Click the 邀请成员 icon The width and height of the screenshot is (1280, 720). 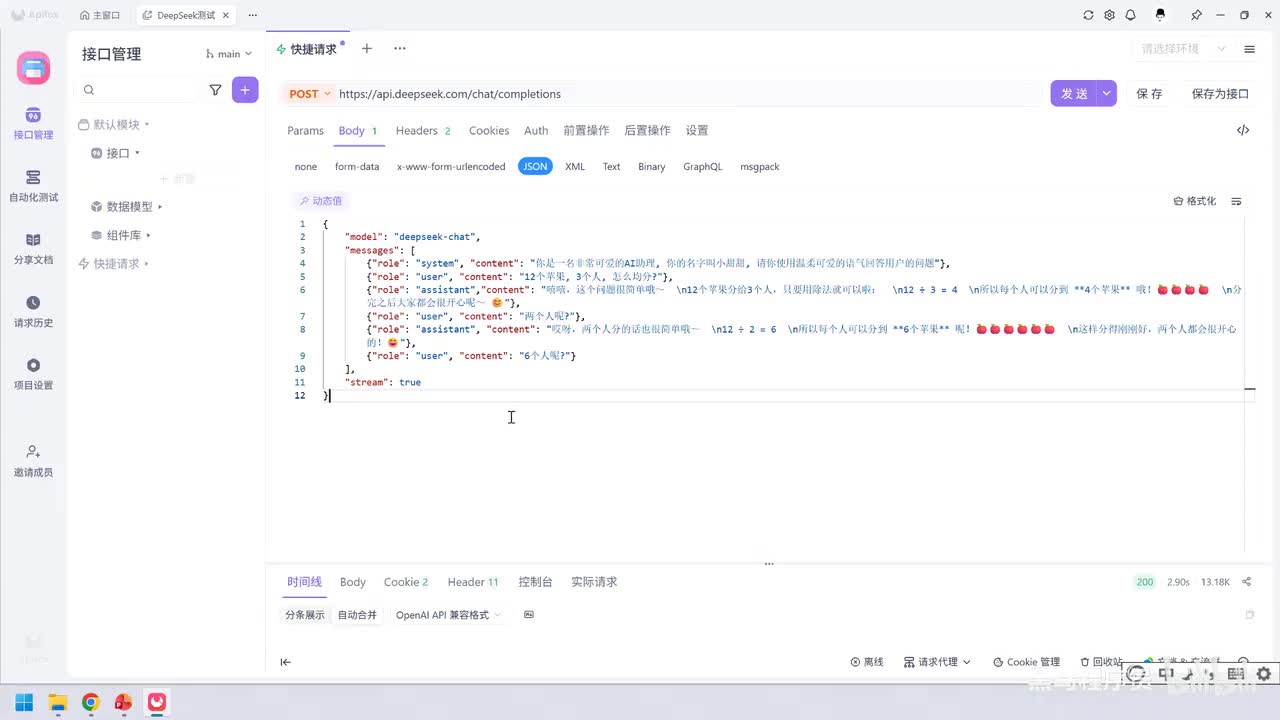[x=33, y=452]
